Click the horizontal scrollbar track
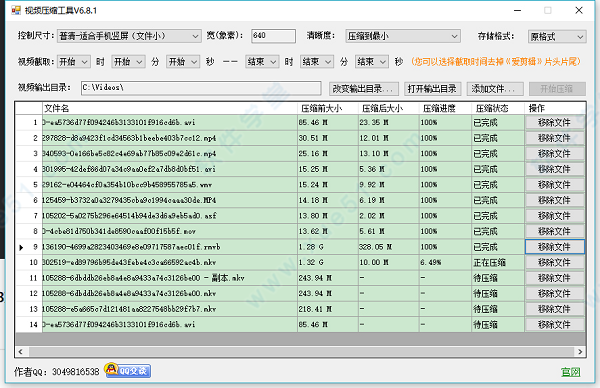This screenshot has height=388, width=600. (x=301, y=351)
